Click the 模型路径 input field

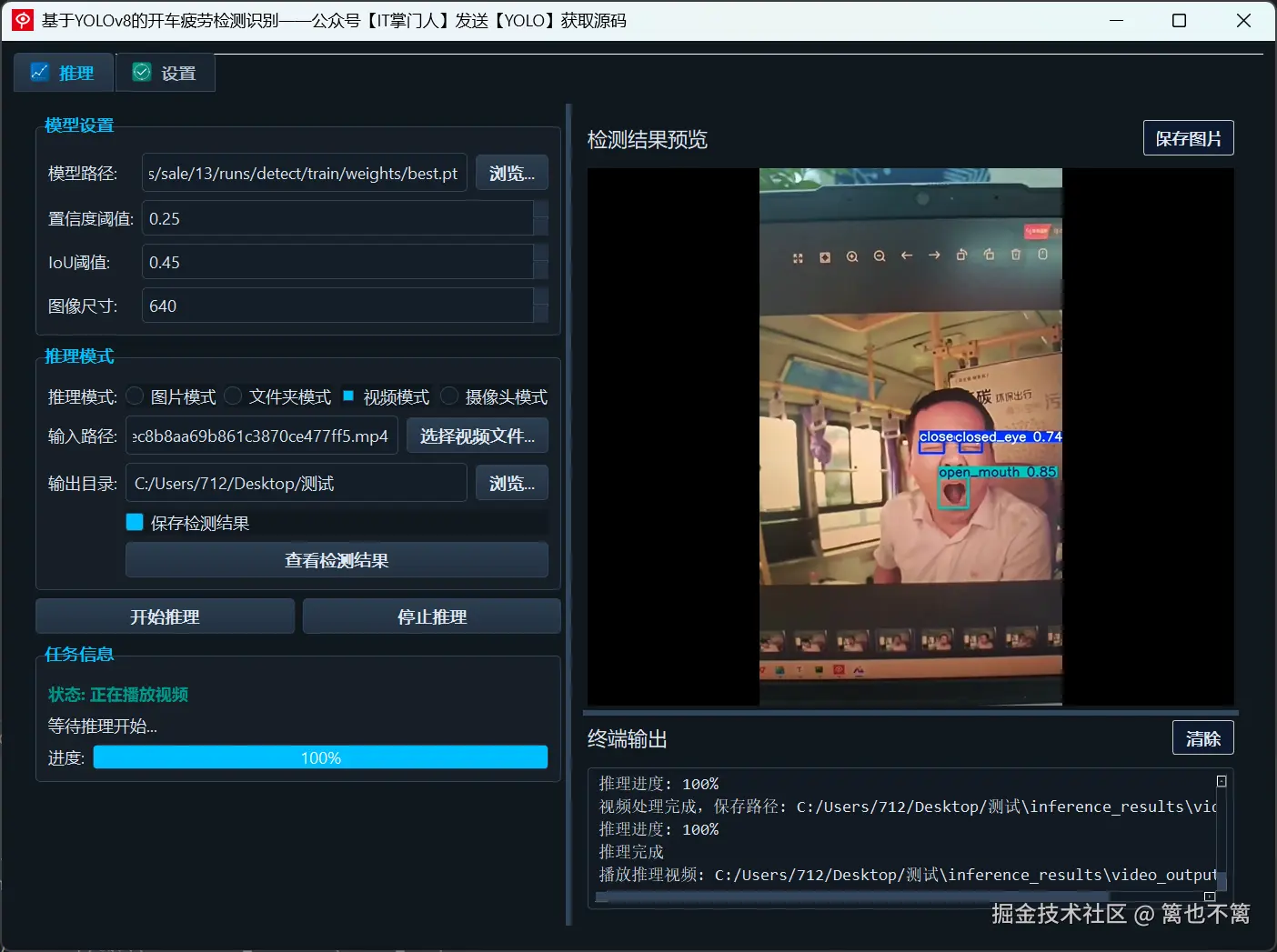coord(304,173)
